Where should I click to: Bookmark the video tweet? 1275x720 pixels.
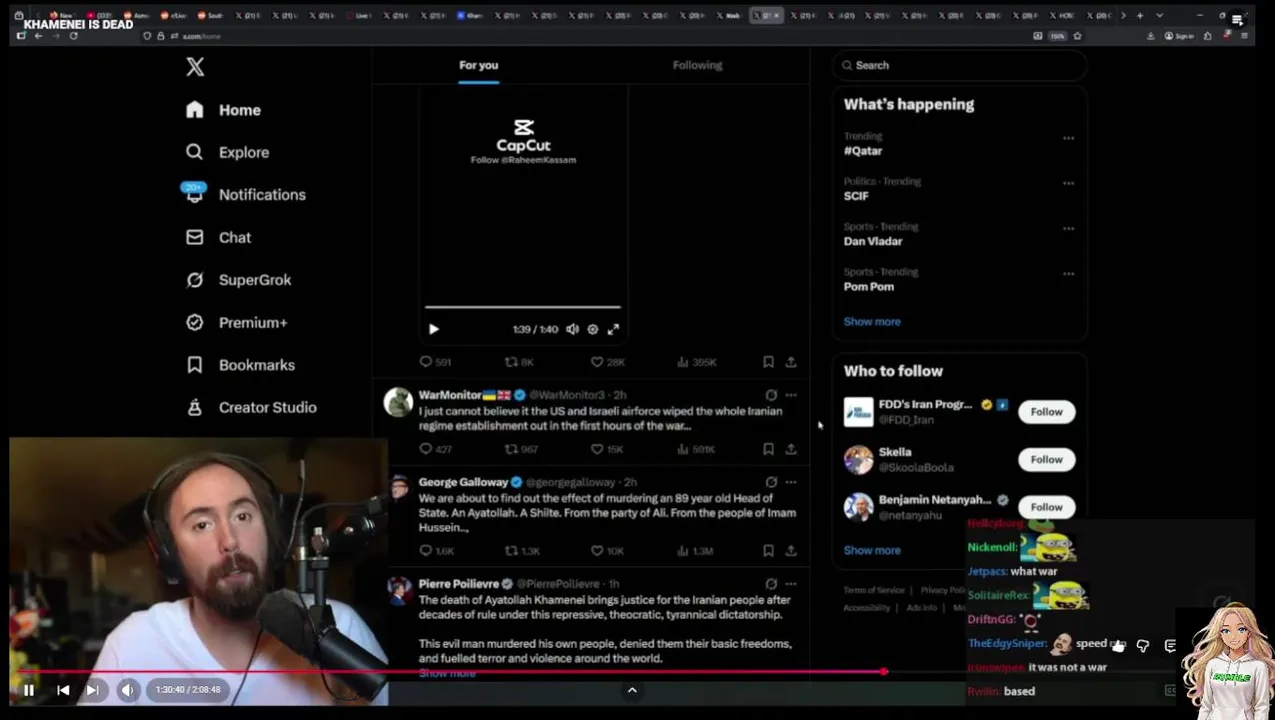768,362
